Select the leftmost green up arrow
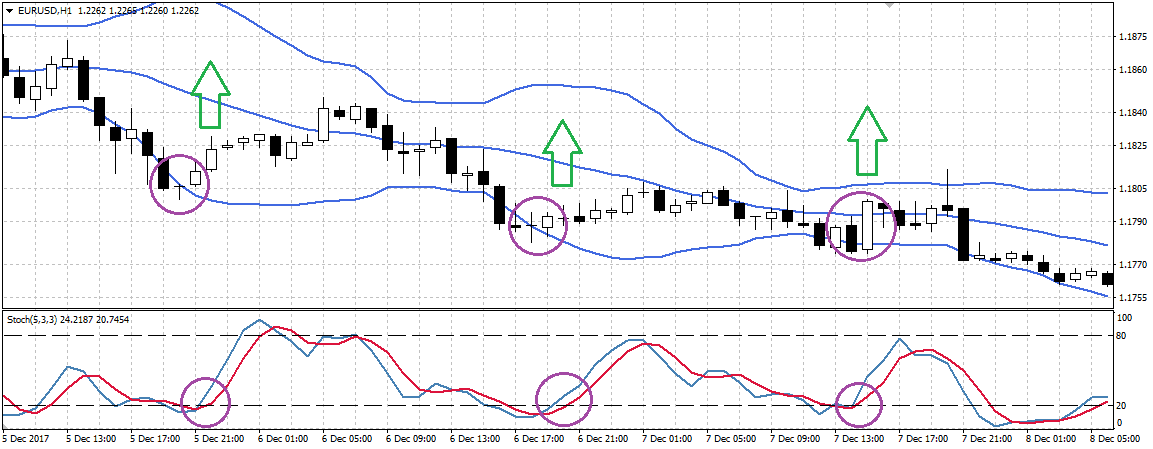The image size is (1153, 449). 209,96
